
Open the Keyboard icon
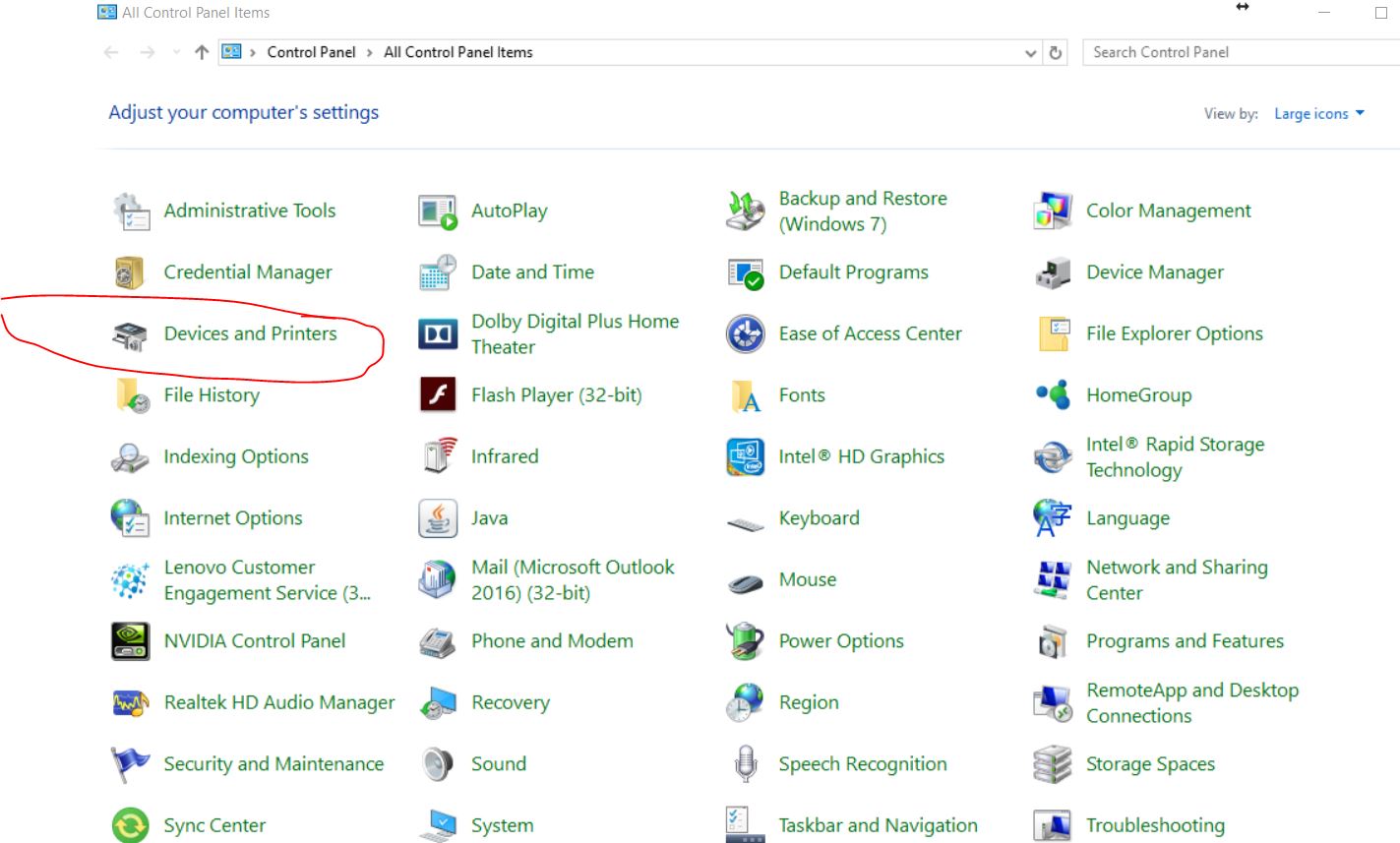745,523
